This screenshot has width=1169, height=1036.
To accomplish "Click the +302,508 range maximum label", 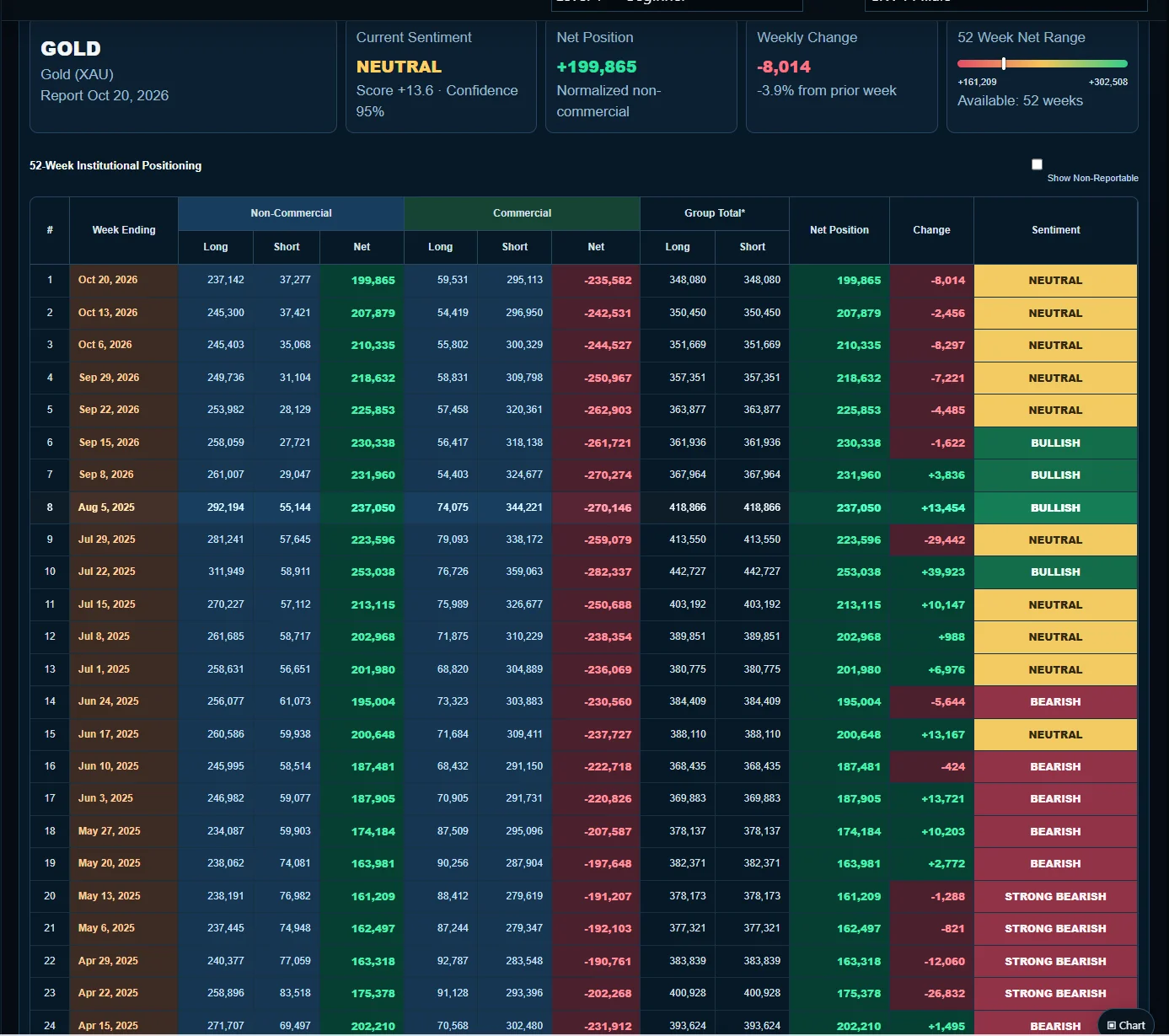I will (x=1108, y=82).
